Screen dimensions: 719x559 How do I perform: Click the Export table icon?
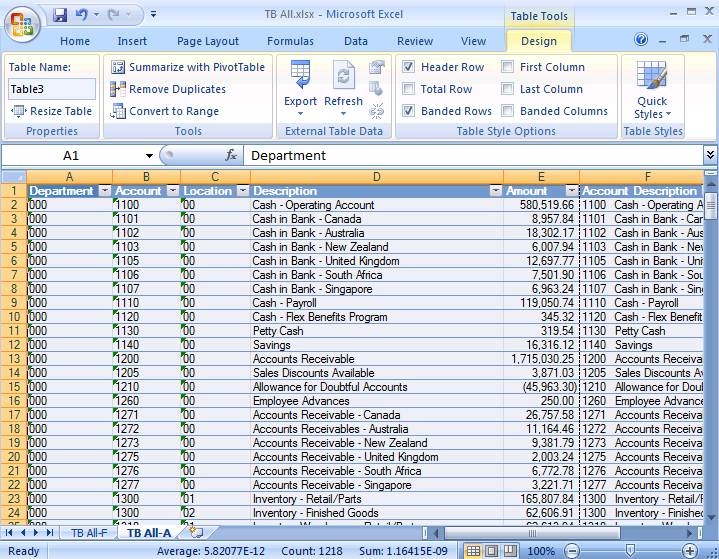coord(300,75)
